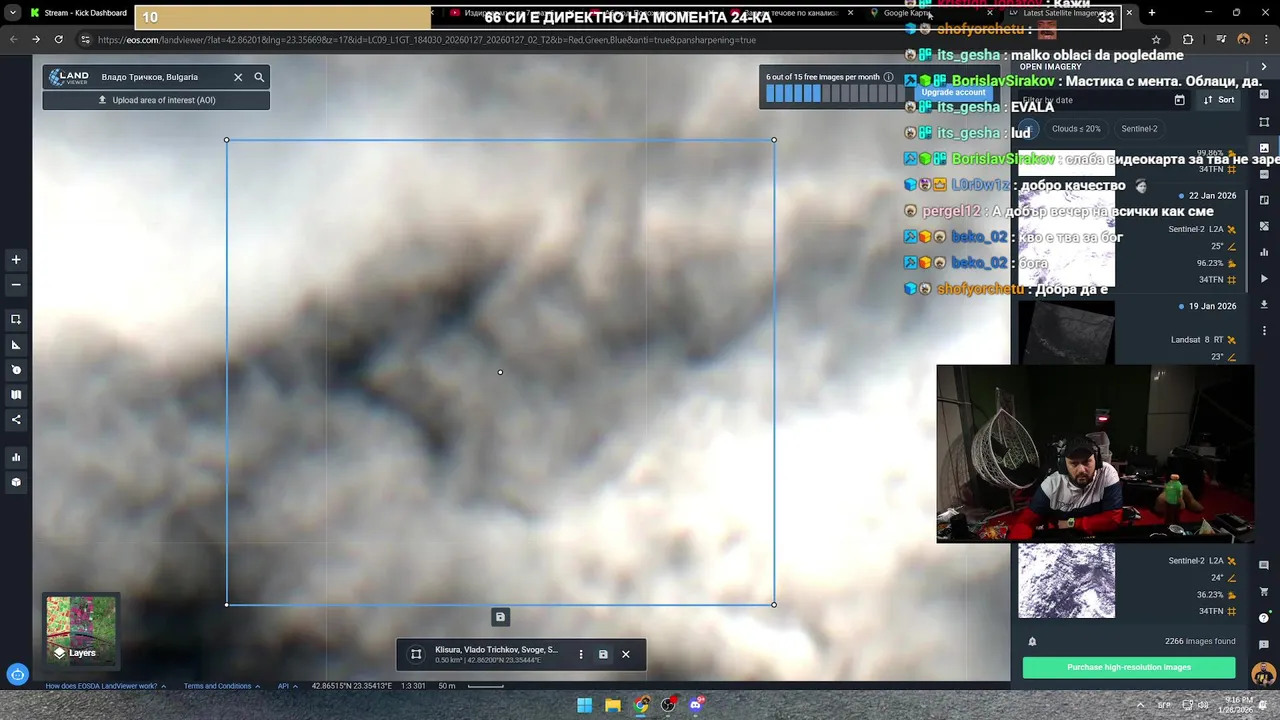Viewport: 1280px width, 720px height.
Task: Zoom out the map with minus button
Action: (16, 285)
